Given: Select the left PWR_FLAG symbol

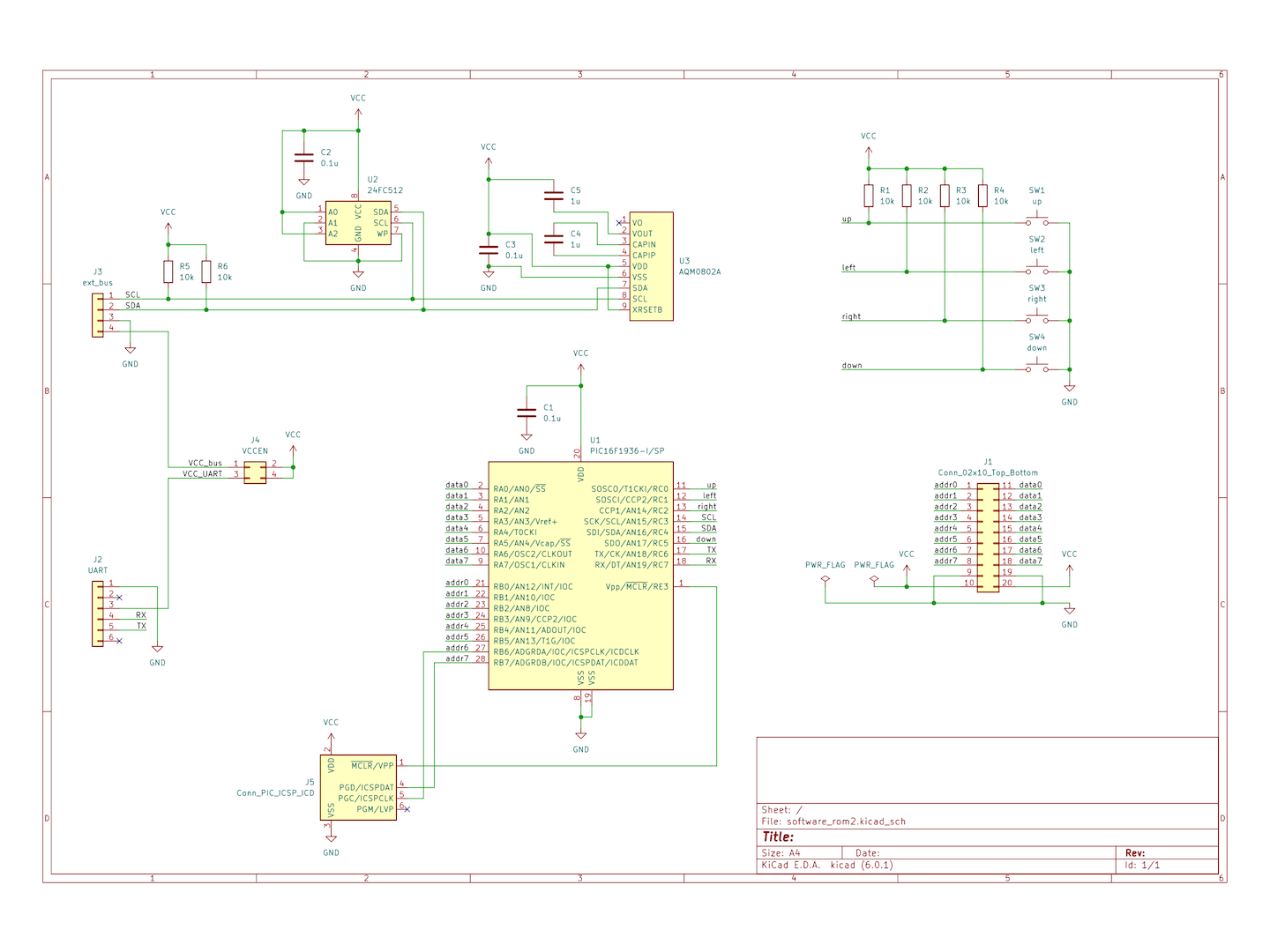Looking at the screenshot, I should [x=825, y=579].
